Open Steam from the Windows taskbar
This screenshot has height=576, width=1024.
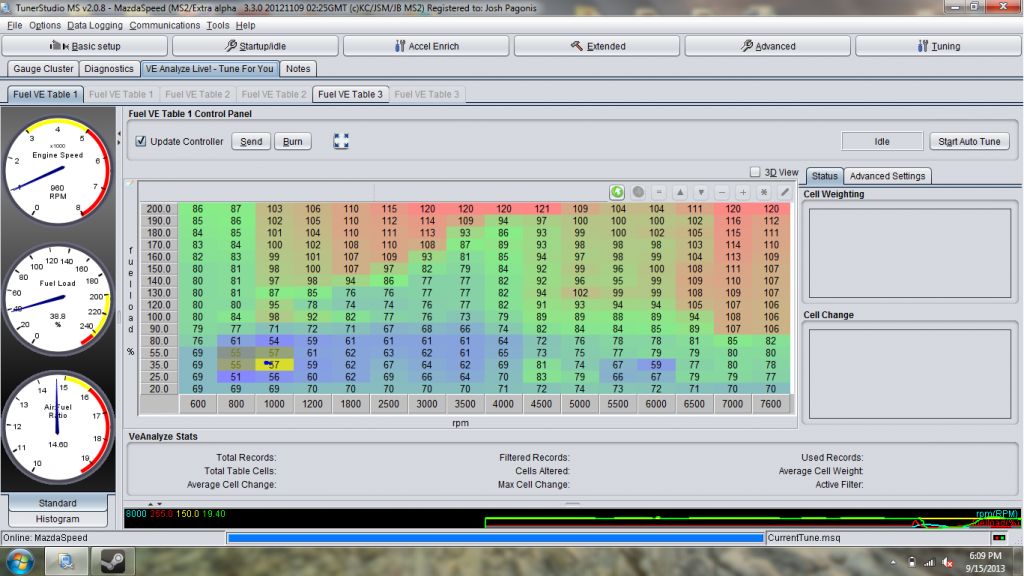pyautogui.click(x=108, y=560)
